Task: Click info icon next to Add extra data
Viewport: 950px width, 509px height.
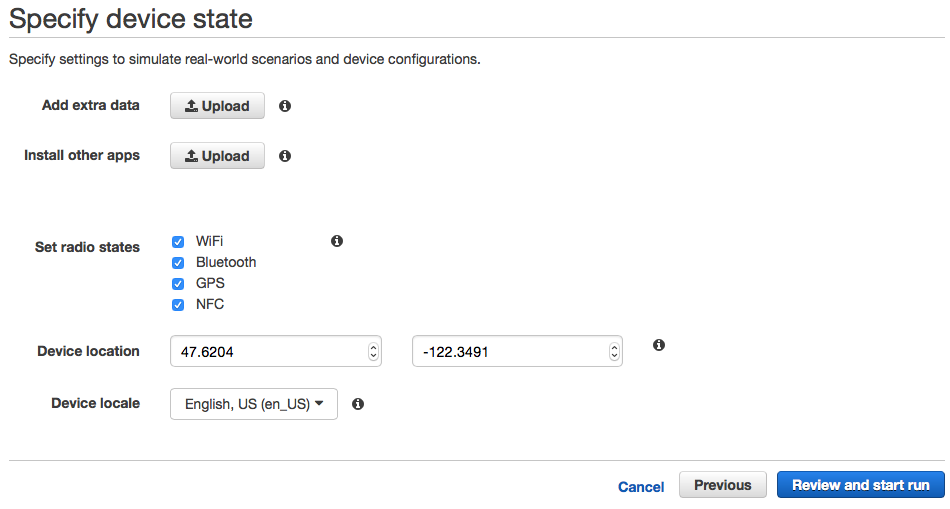Action: pos(285,106)
